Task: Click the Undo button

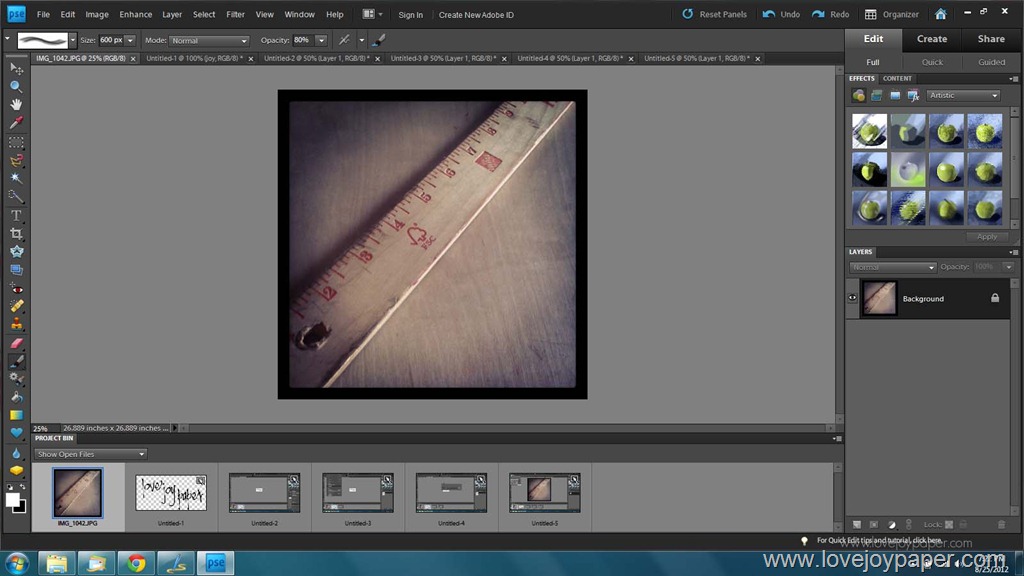Action: coord(781,14)
